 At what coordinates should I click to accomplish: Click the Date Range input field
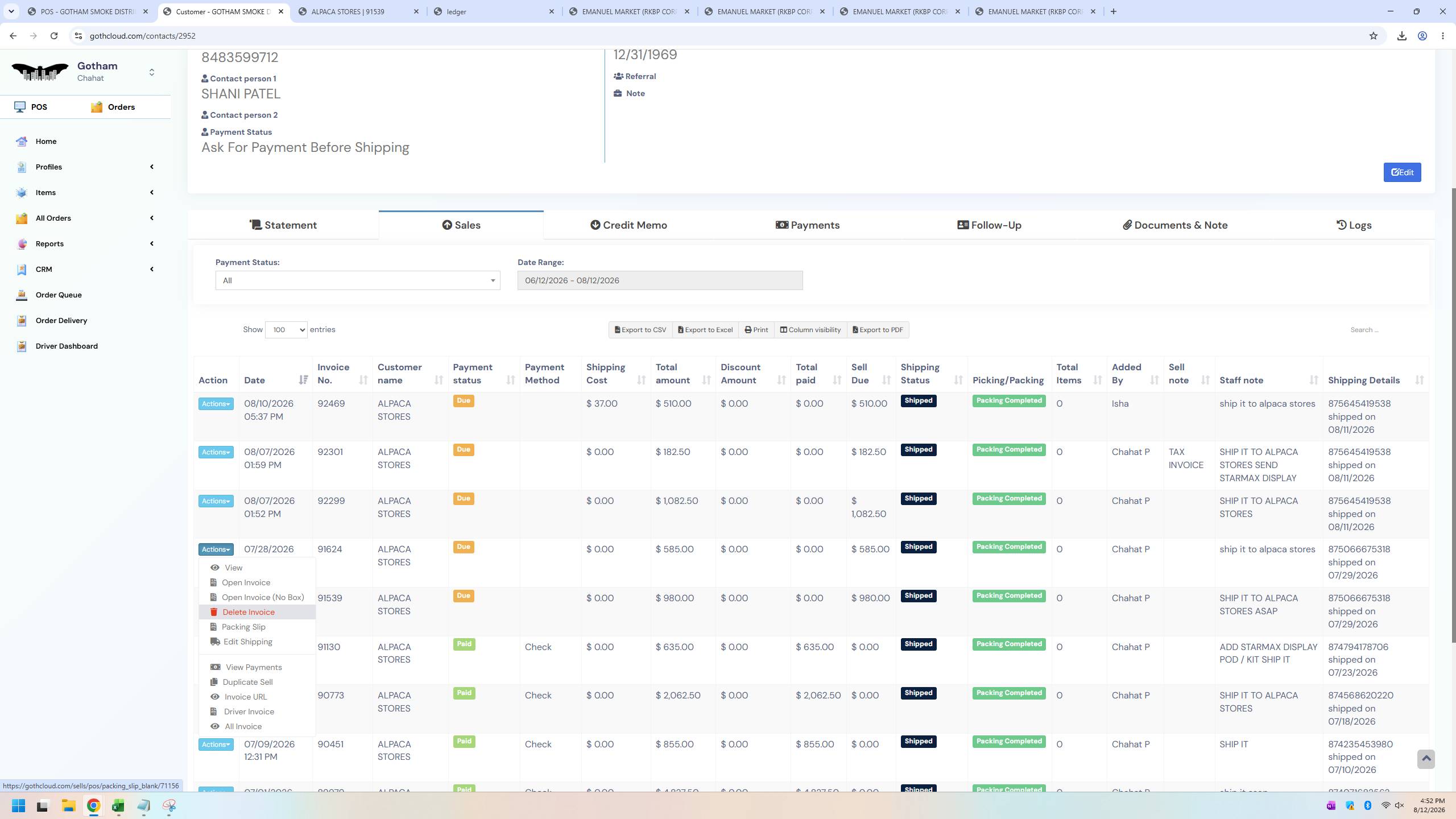660,280
